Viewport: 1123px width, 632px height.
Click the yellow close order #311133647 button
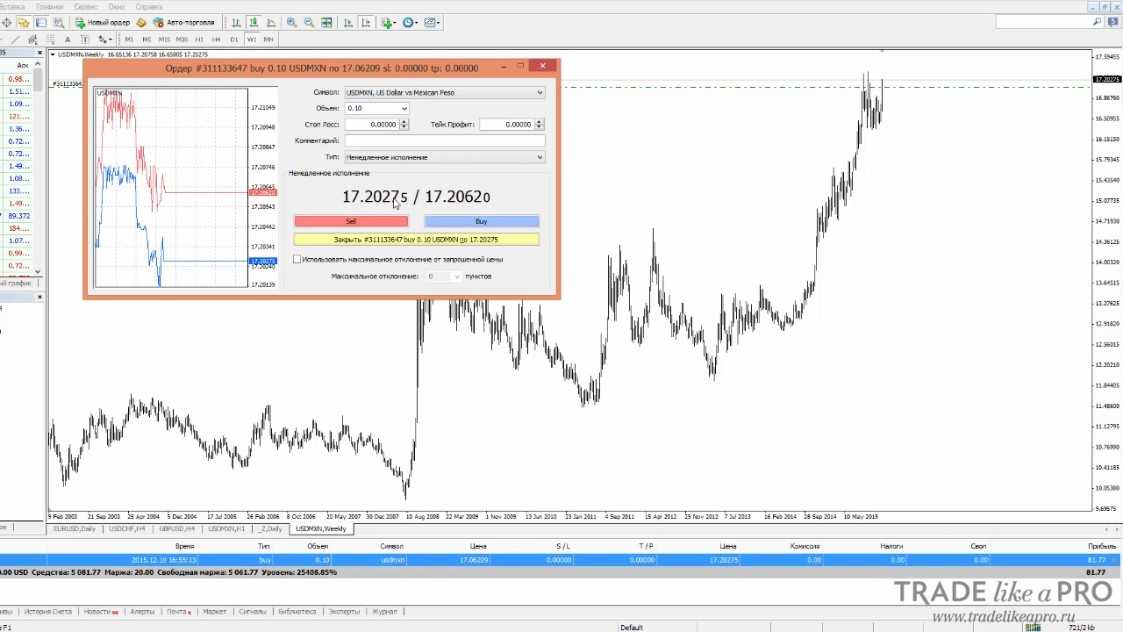coord(416,240)
